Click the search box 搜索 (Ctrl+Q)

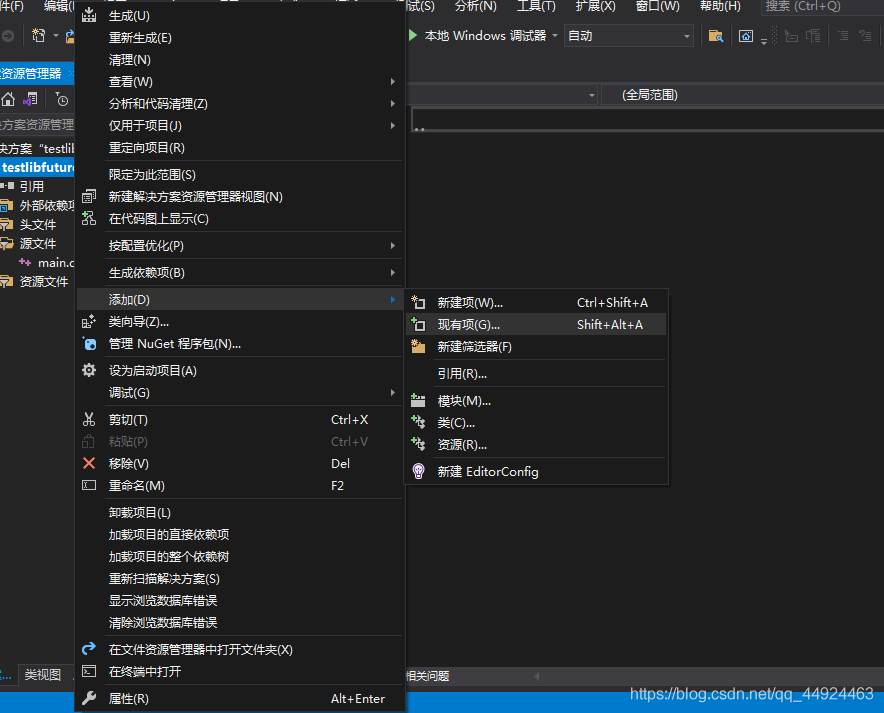pos(822,6)
